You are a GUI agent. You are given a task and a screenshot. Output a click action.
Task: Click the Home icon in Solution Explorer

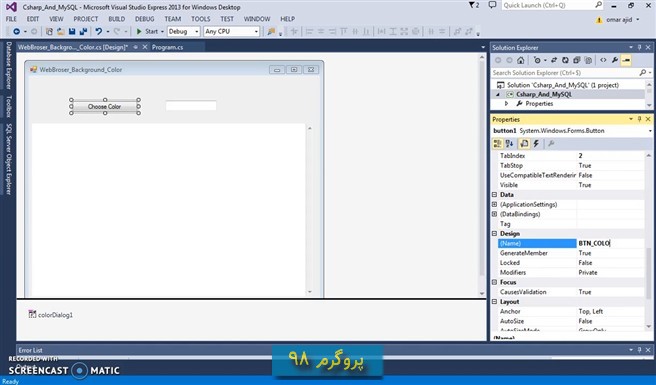tap(520, 60)
